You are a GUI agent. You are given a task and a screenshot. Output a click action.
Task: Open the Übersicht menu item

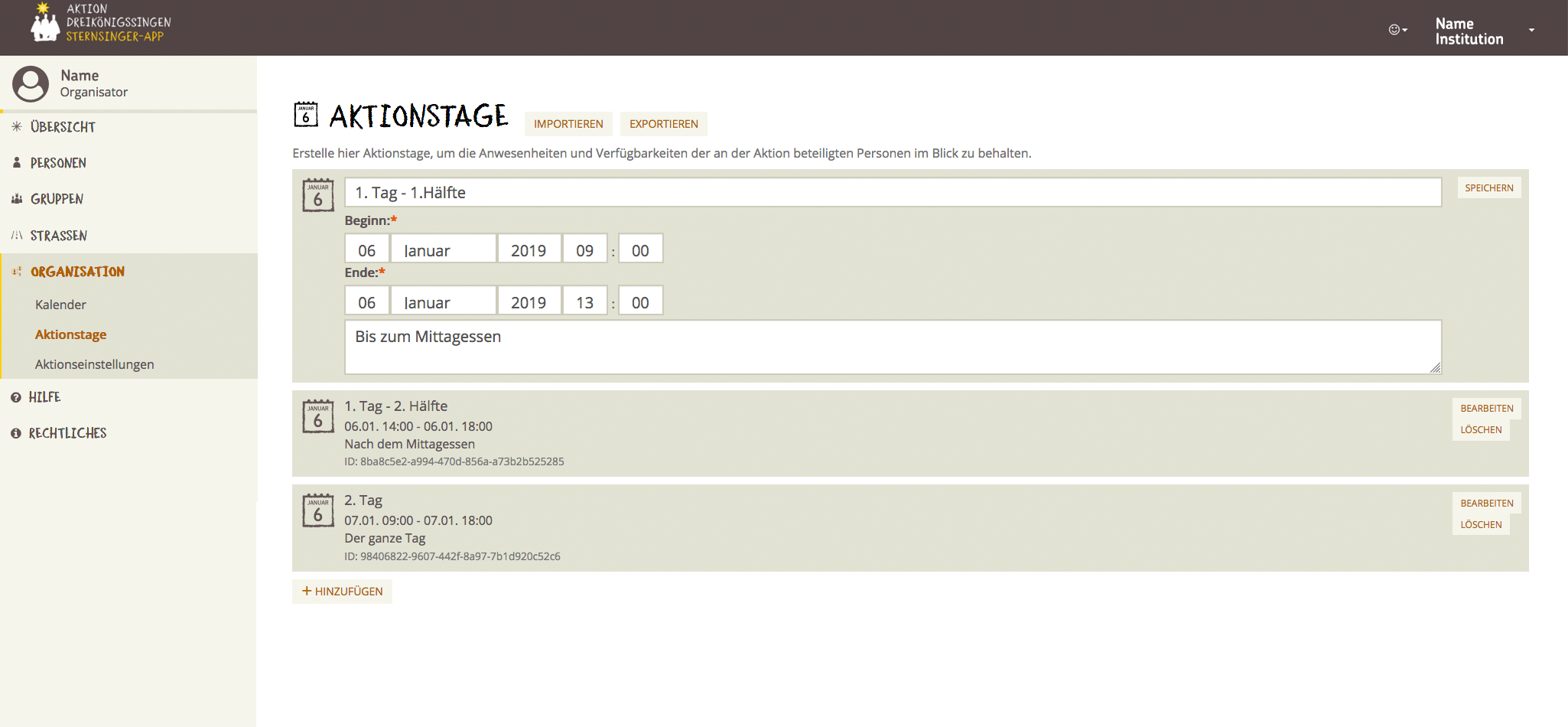click(x=63, y=127)
